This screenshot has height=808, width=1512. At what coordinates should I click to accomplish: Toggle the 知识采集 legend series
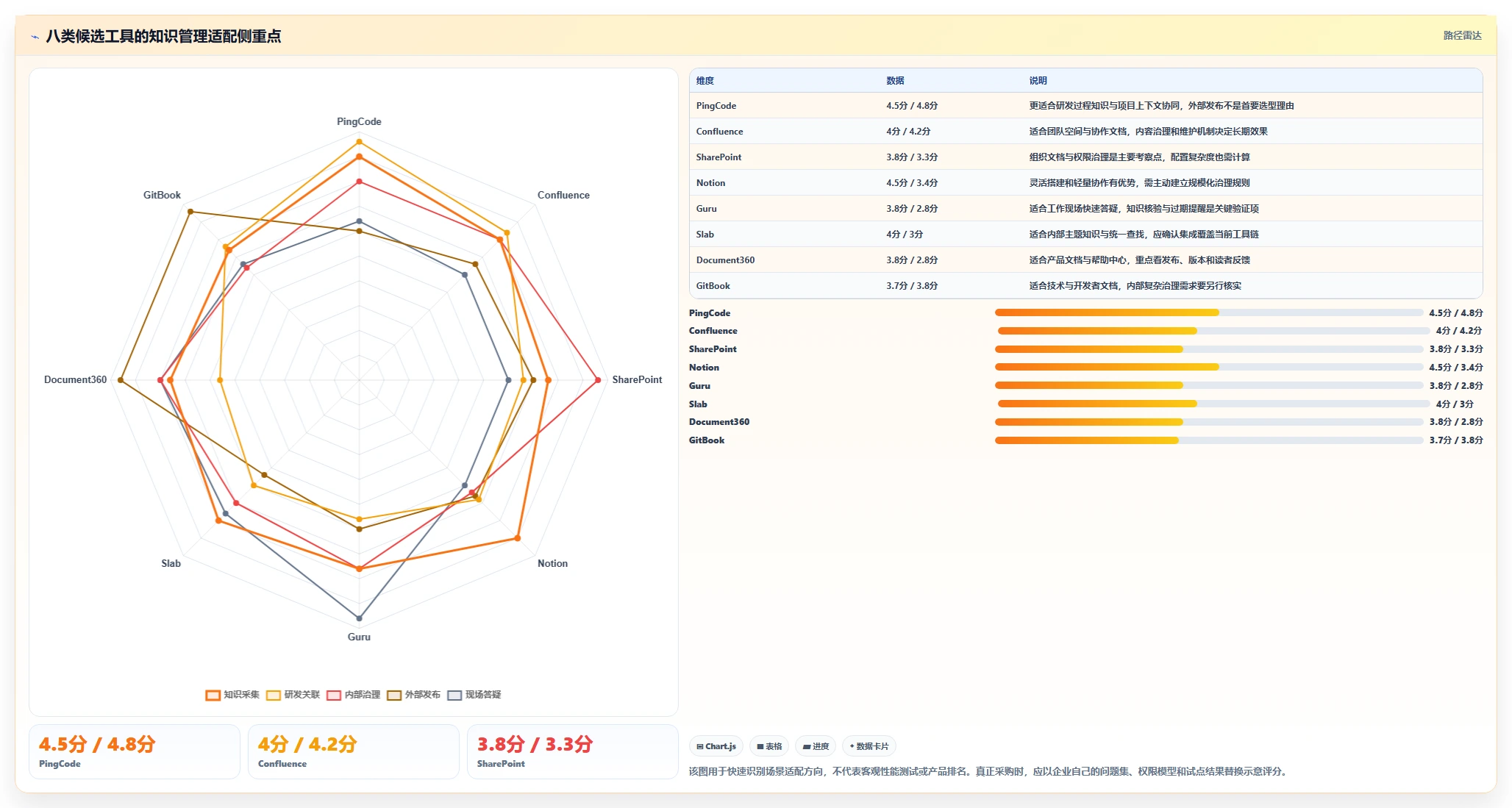[x=232, y=695]
